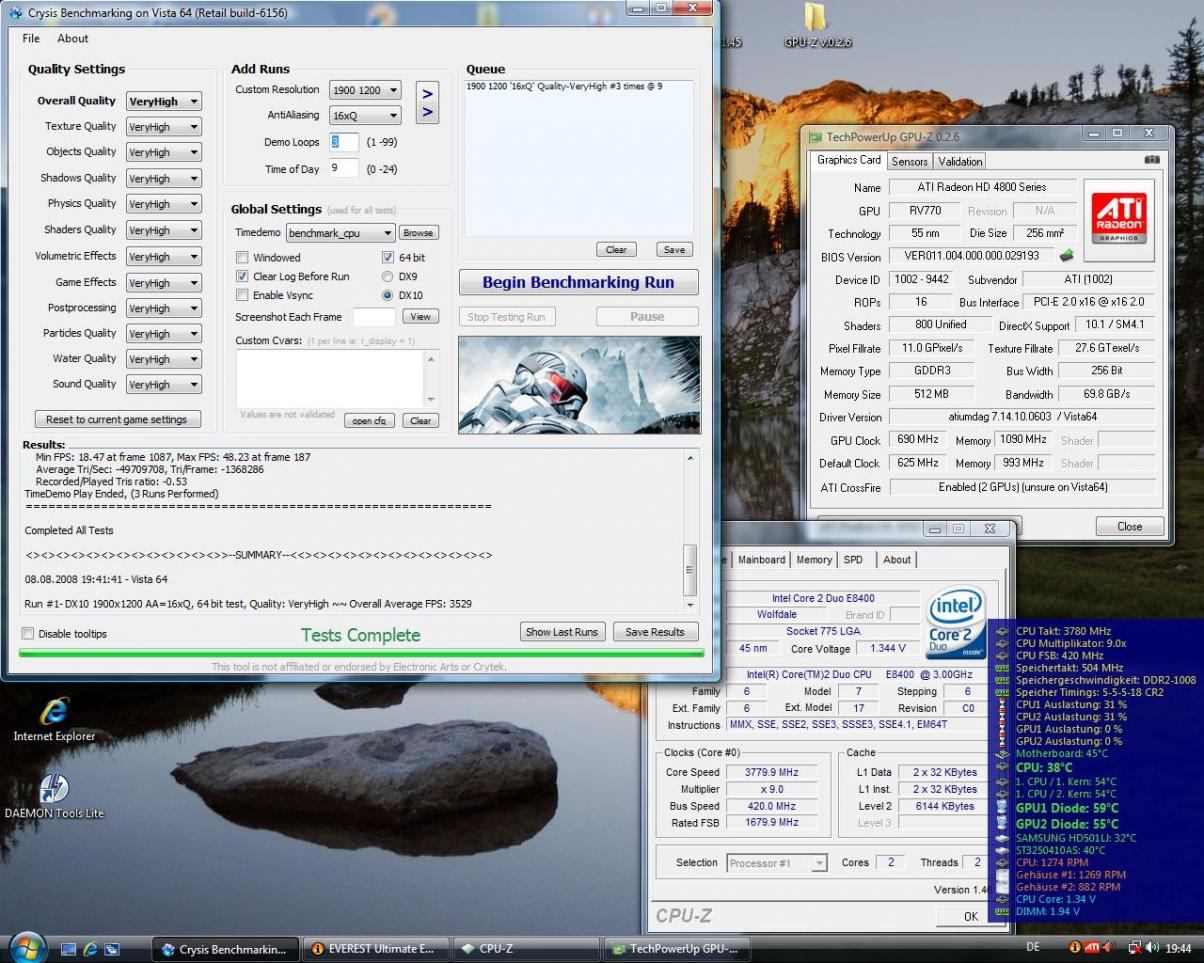Click the volume speaker tray icon
This screenshot has width=1204, height=963.
tap(1153, 948)
